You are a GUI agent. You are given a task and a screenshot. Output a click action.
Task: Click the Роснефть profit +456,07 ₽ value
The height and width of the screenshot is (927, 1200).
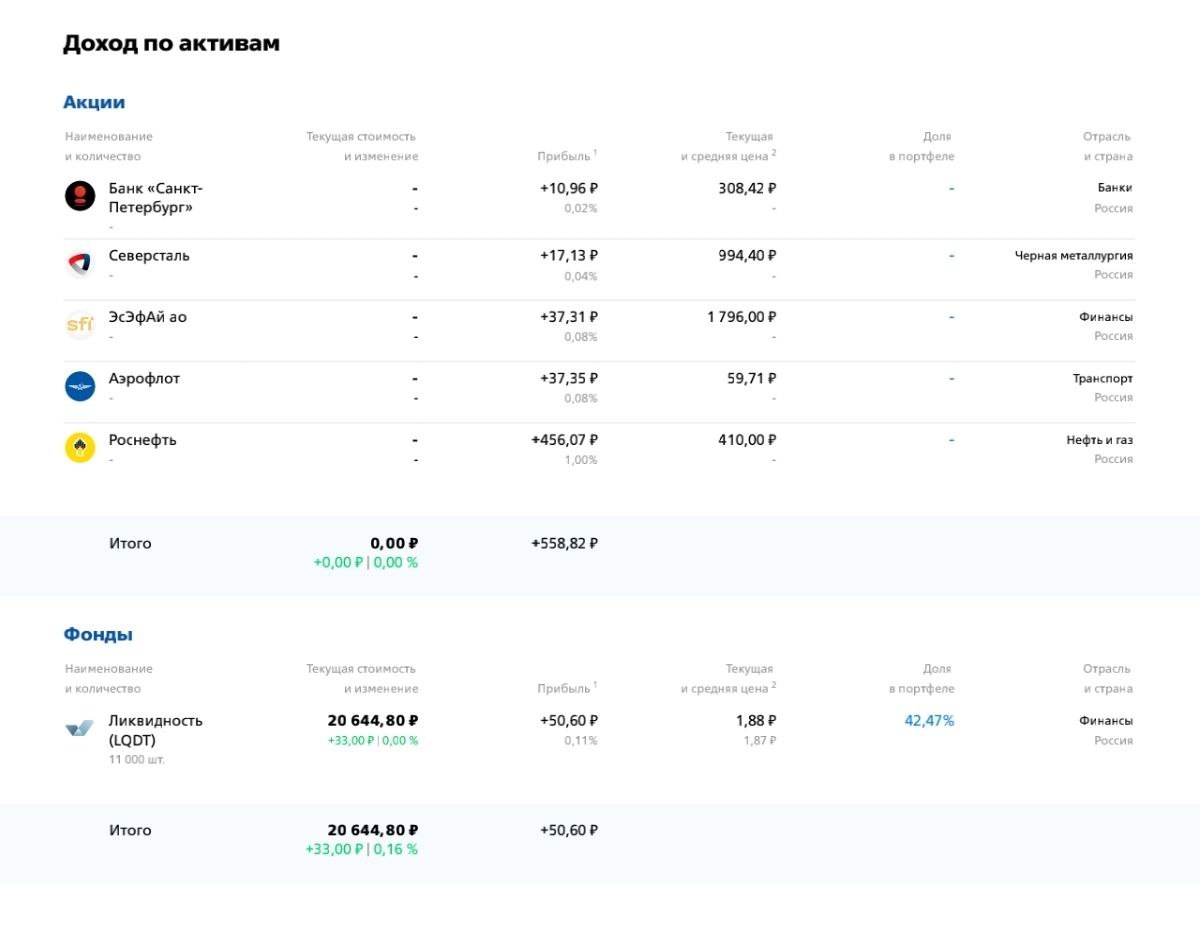(564, 440)
